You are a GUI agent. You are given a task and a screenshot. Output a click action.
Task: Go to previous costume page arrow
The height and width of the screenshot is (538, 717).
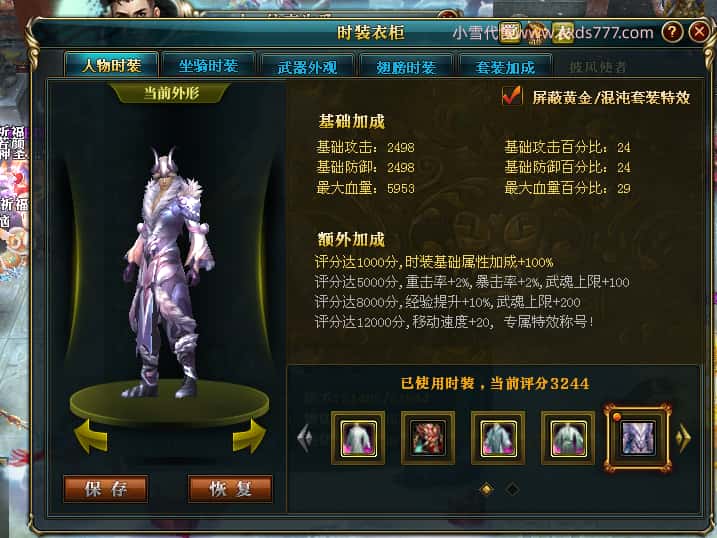coord(305,438)
